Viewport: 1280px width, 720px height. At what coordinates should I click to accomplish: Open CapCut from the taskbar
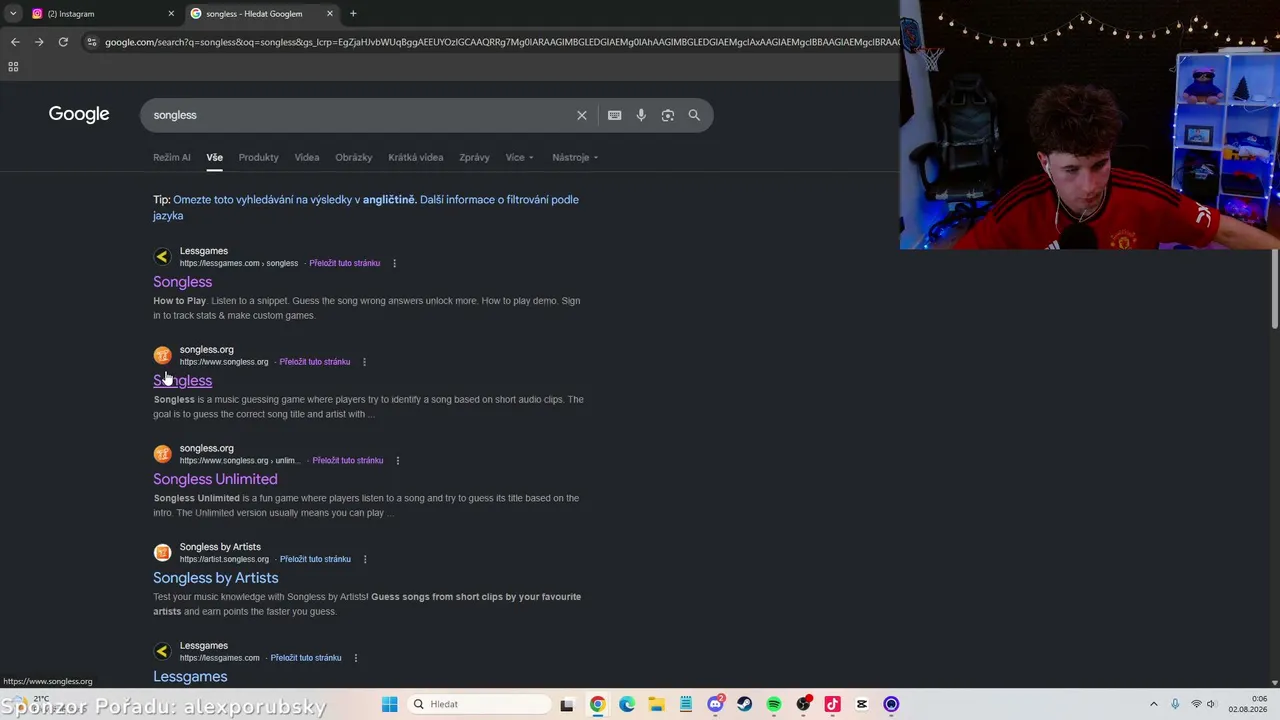tap(862, 704)
